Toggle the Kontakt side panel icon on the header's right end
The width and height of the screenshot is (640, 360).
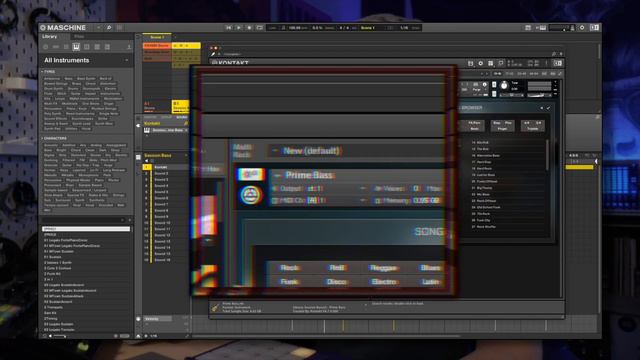[558, 63]
